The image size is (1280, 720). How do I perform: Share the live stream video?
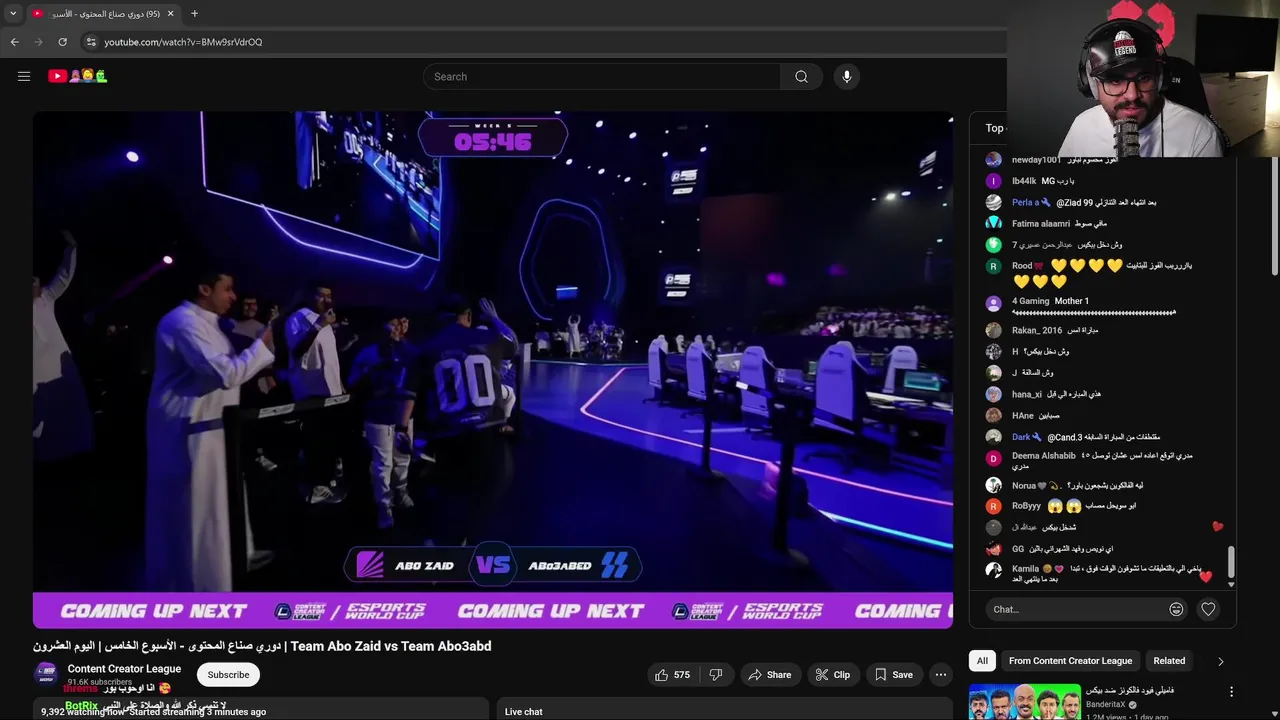(769, 675)
